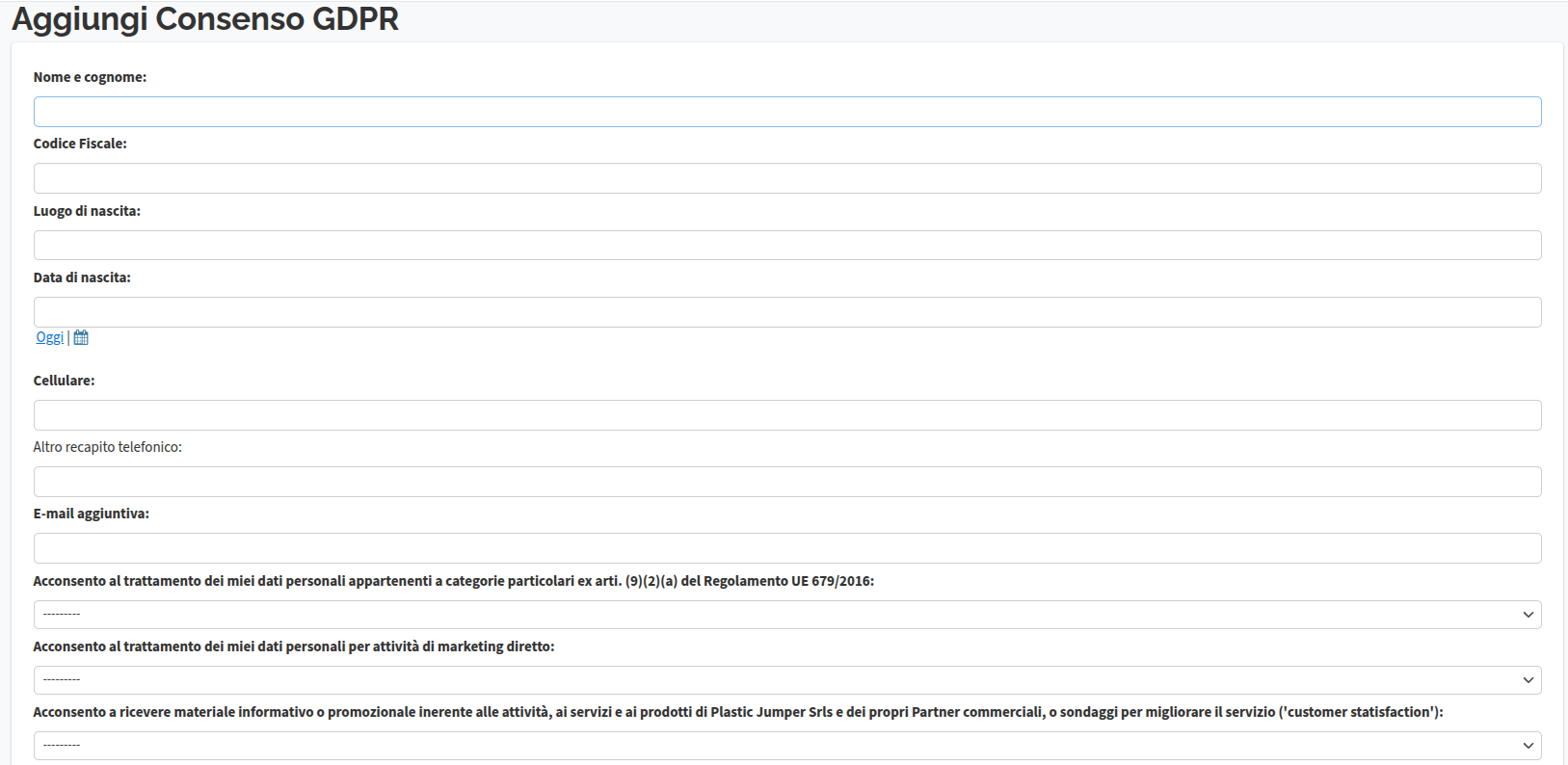The width and height of the screenshot is (1568, 765).
Task: Click the Nome e cognome label
Action: point(90,77)
